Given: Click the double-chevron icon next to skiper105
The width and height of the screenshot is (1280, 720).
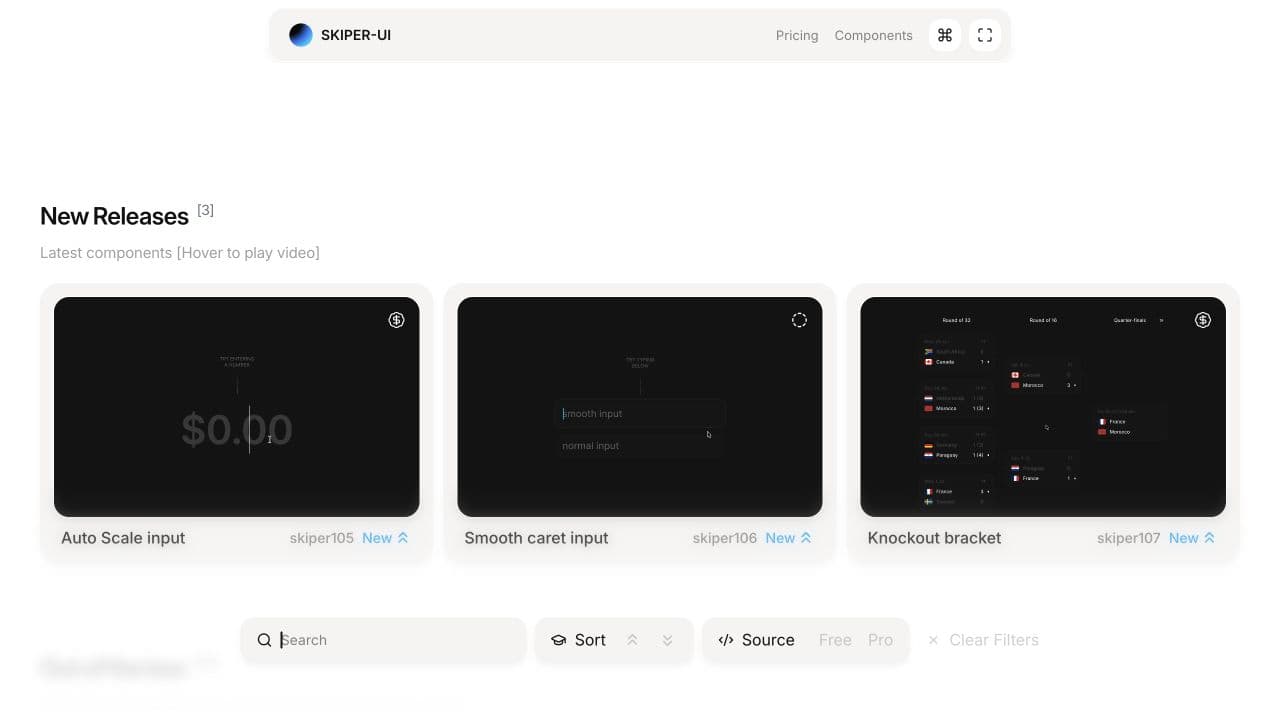Looking at the screenshot, I should (403, 538).
